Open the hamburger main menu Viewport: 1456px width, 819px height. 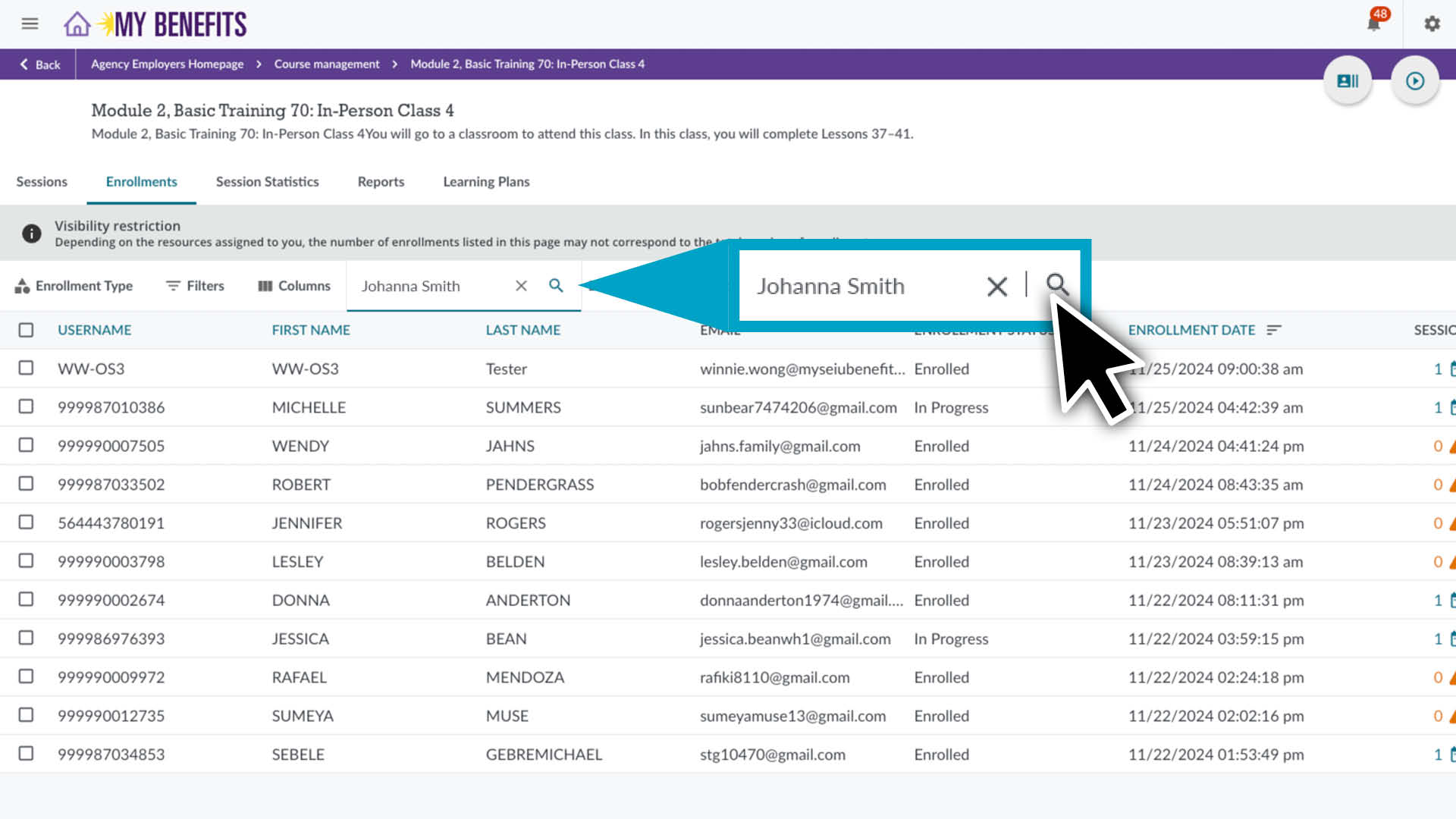[30, 24]
